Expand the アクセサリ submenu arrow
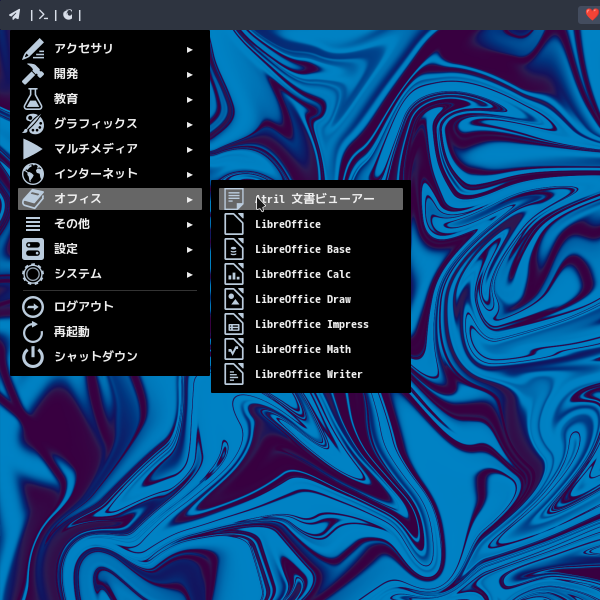 pyautogui.click(x=189, y=50)
